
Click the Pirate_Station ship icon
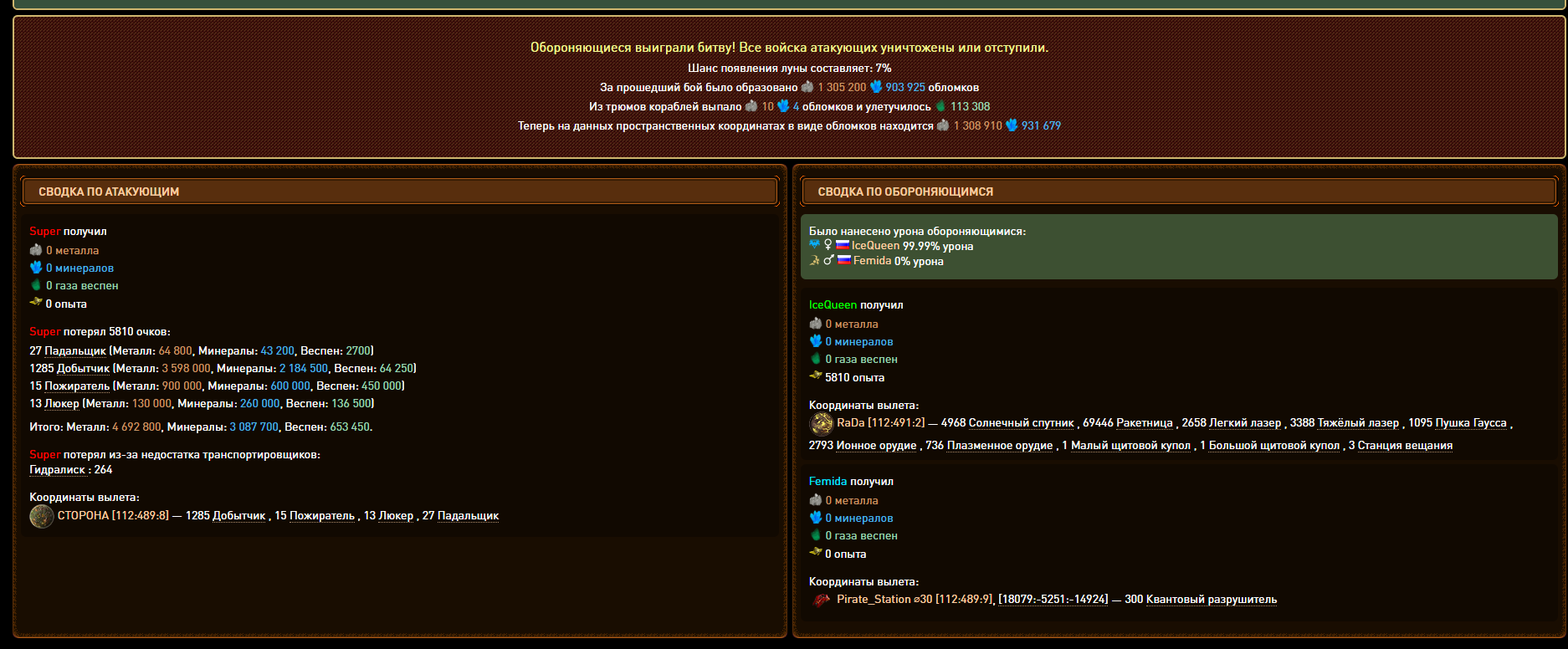pyautogui.click(x=821, y=600)
